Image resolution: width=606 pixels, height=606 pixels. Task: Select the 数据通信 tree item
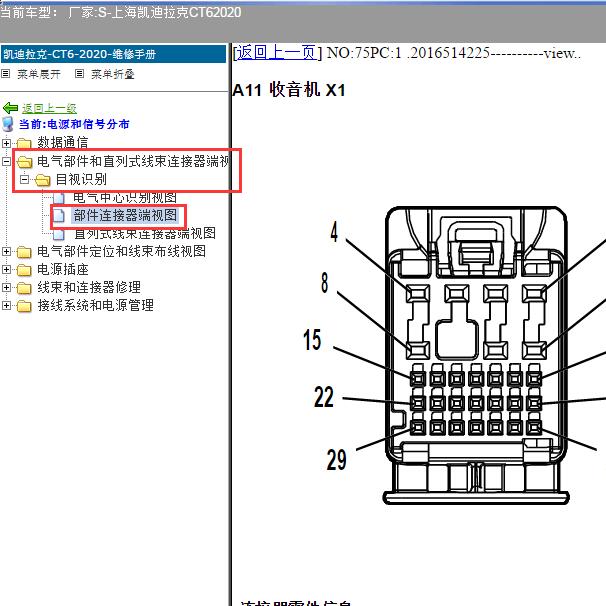point(63,142)
